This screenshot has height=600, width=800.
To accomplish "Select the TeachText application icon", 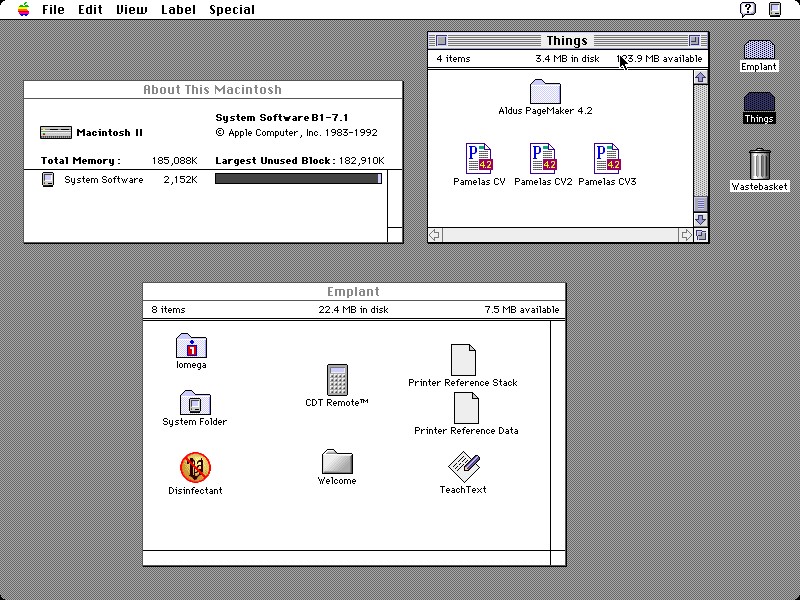I will click(x=463, y=467).
